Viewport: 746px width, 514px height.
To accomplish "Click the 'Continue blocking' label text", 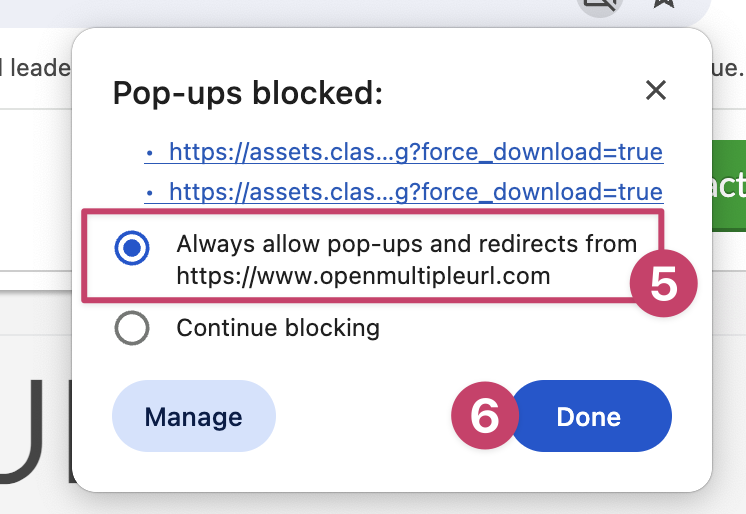I will coord(278,327).
